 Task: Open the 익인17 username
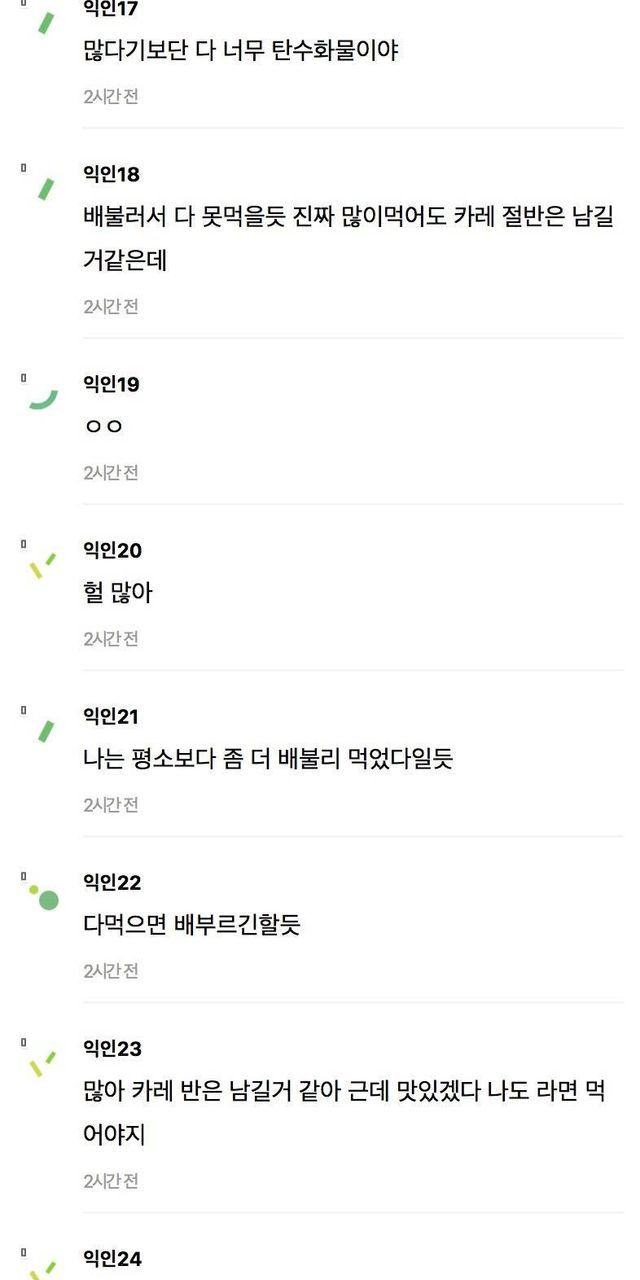coord(110,9)
